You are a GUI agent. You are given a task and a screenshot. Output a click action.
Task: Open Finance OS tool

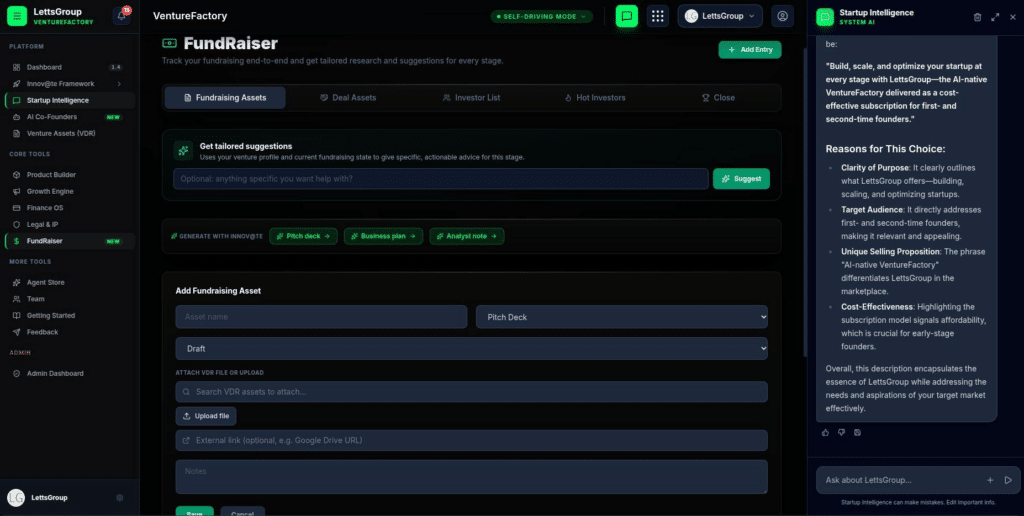coord(70,208)
